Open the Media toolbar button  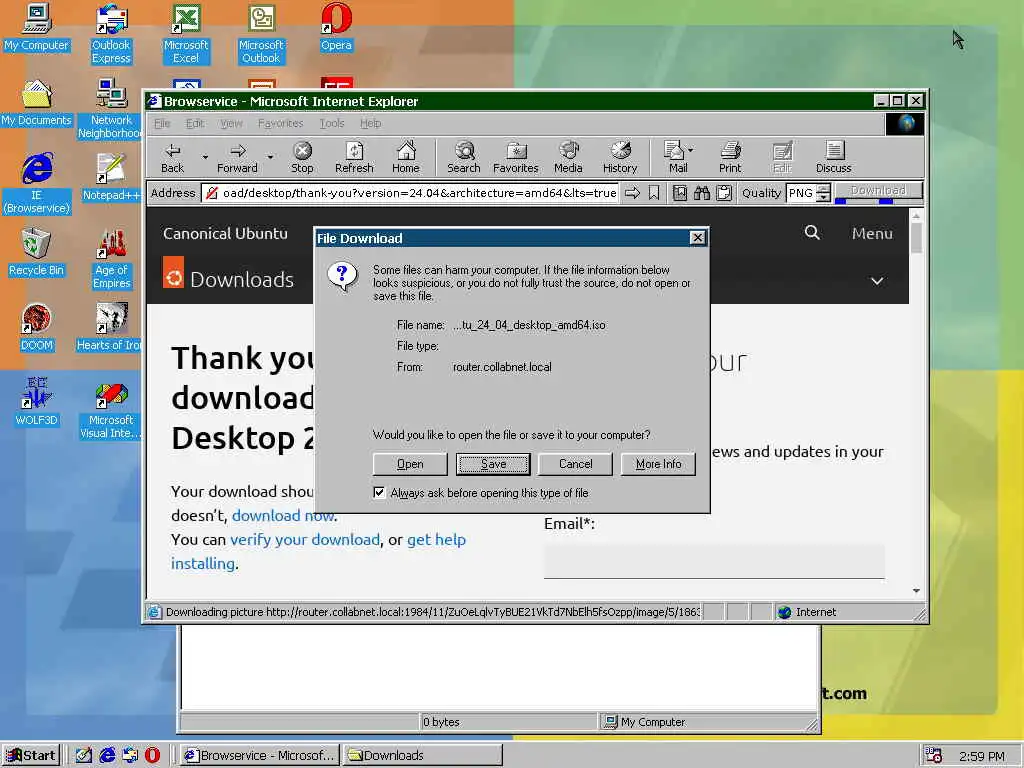click(x=568, y=158)
